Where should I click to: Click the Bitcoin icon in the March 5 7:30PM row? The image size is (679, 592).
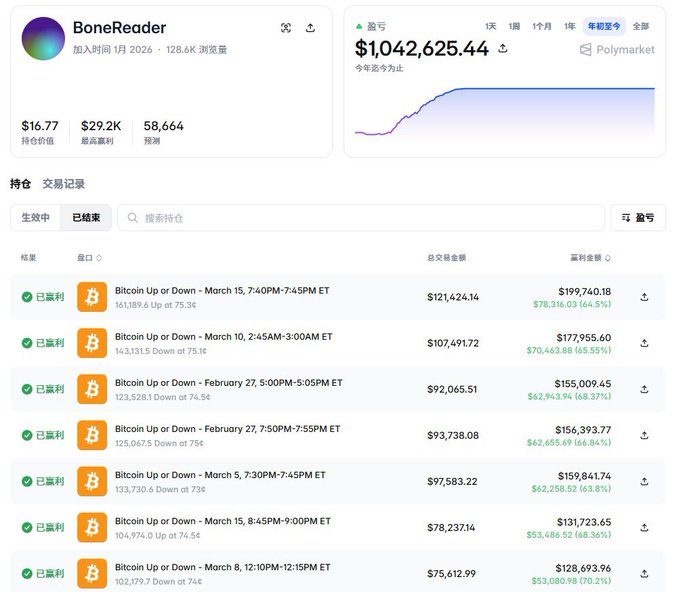pyautogui.click(x=92, y=481)
